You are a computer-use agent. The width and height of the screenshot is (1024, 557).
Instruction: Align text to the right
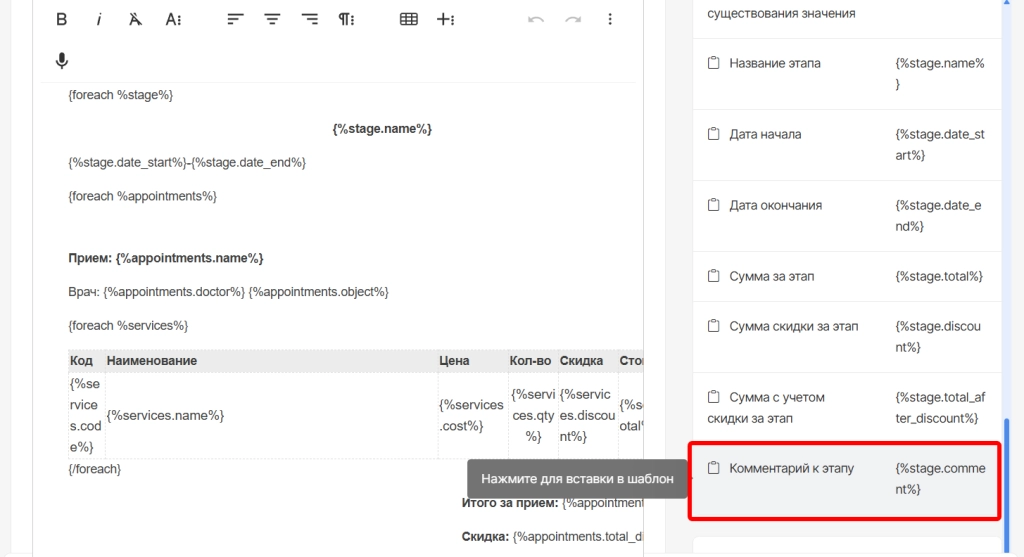point(310,19)
